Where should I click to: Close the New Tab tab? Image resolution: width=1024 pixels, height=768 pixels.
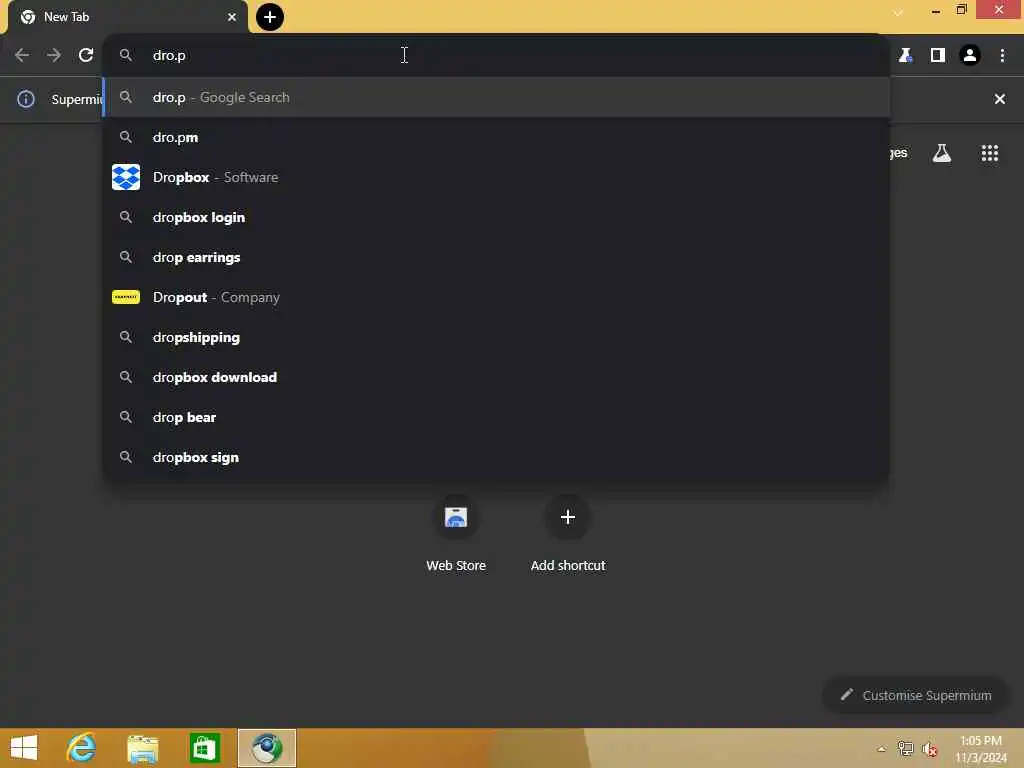point(232,17)
